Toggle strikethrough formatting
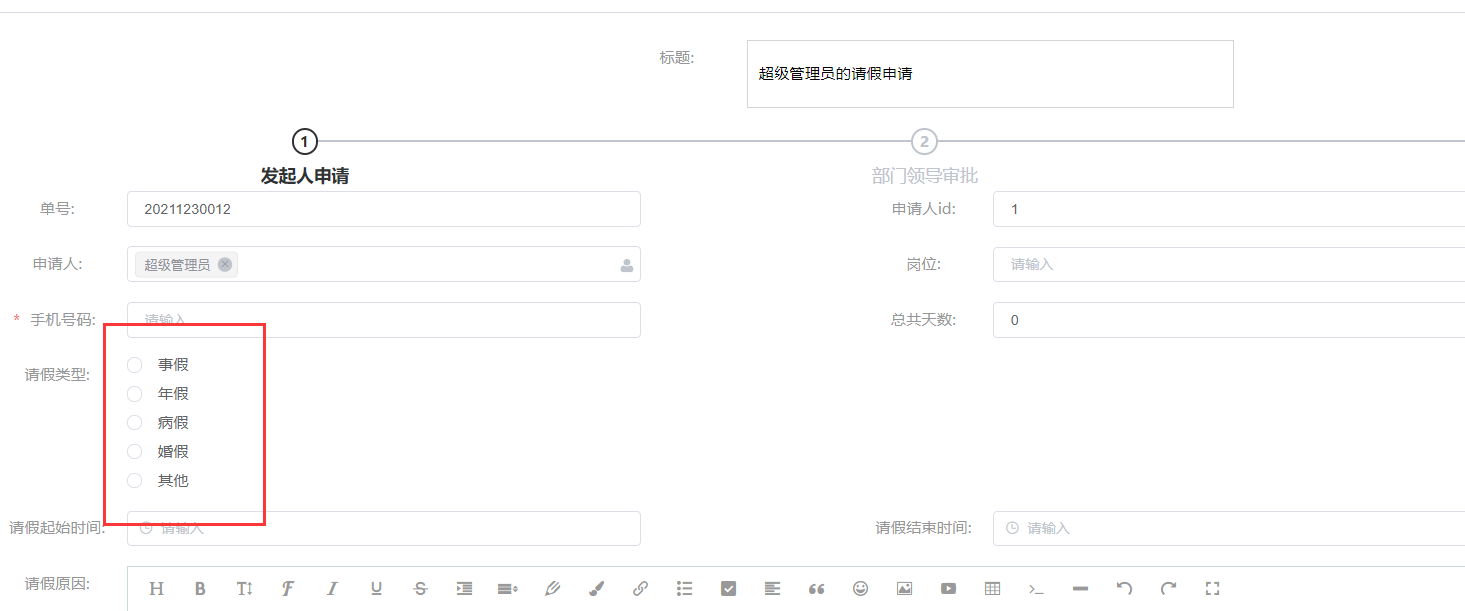Viewport: 1465px width, 611px height. 420,589
